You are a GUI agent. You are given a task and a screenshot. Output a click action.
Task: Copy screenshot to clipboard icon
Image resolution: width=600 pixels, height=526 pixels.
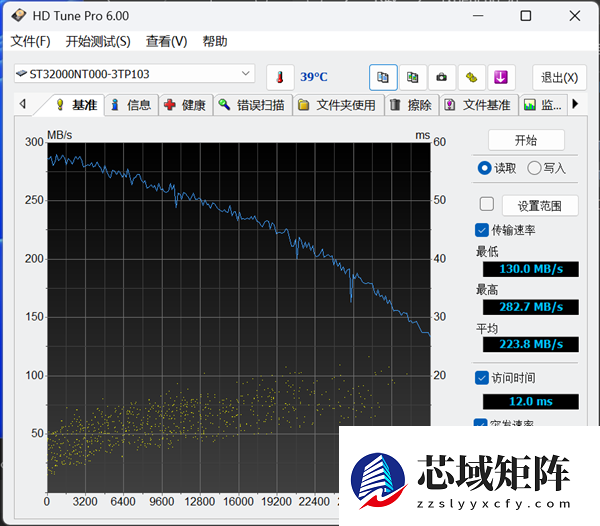pyautogui.click(x=412, y=77)
